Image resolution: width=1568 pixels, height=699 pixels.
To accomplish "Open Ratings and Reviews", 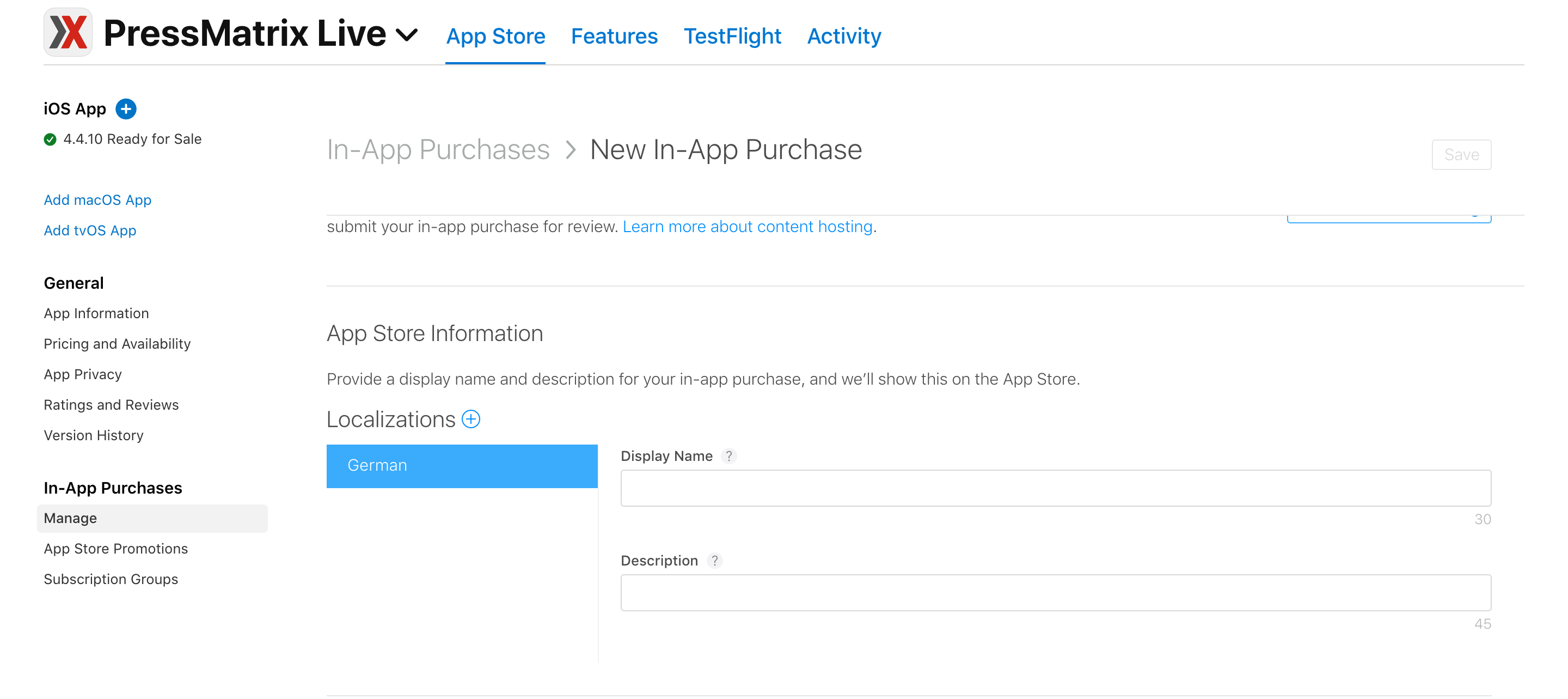I will [112, 405].
